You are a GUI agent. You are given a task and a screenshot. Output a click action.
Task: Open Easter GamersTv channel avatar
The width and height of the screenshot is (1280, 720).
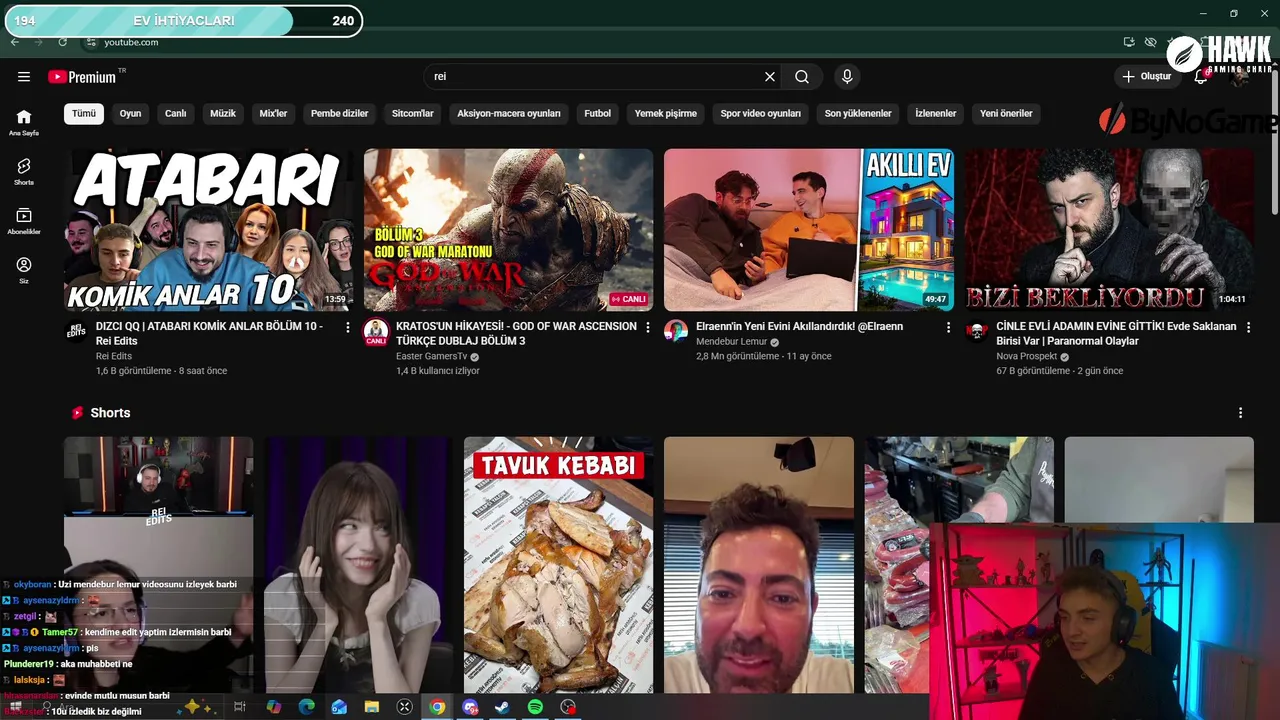click(376, 331)
